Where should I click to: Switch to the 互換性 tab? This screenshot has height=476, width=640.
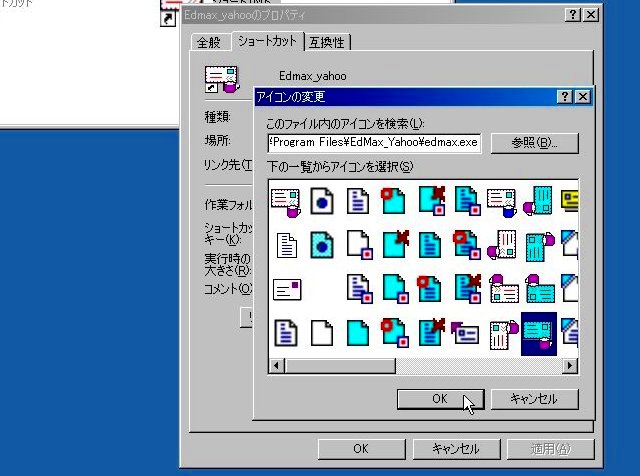(327, 42)
